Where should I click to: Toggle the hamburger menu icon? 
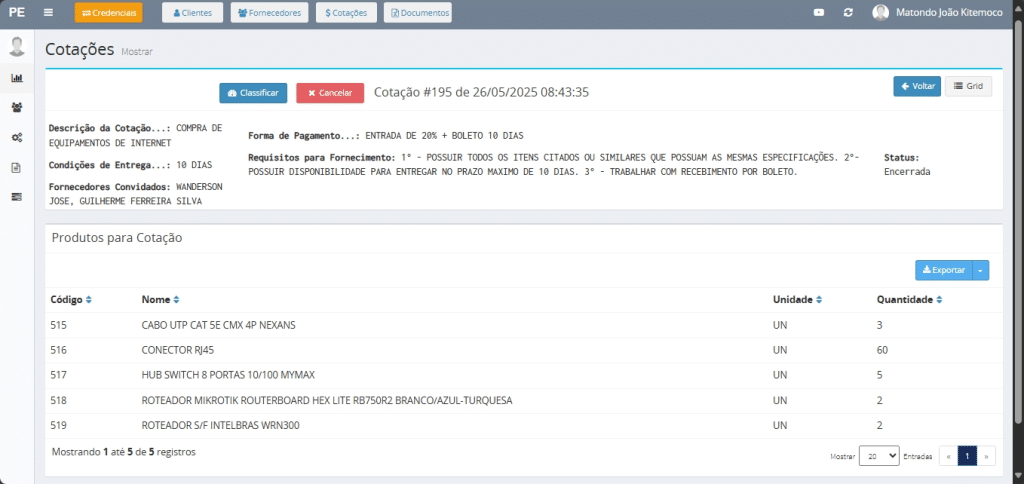tap(48, 12)
